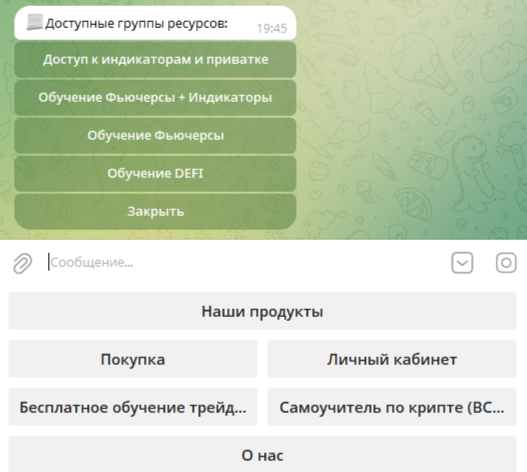
Task: Open 'Личный кабинет'
Action: click(x=392, y=359)
